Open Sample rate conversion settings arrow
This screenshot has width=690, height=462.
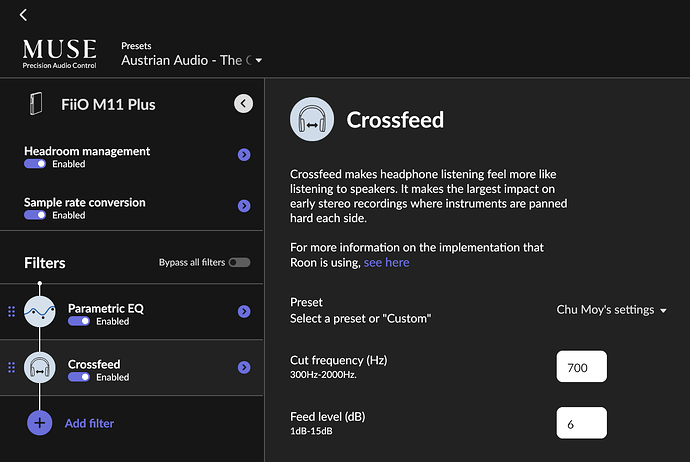coord(244,206)
